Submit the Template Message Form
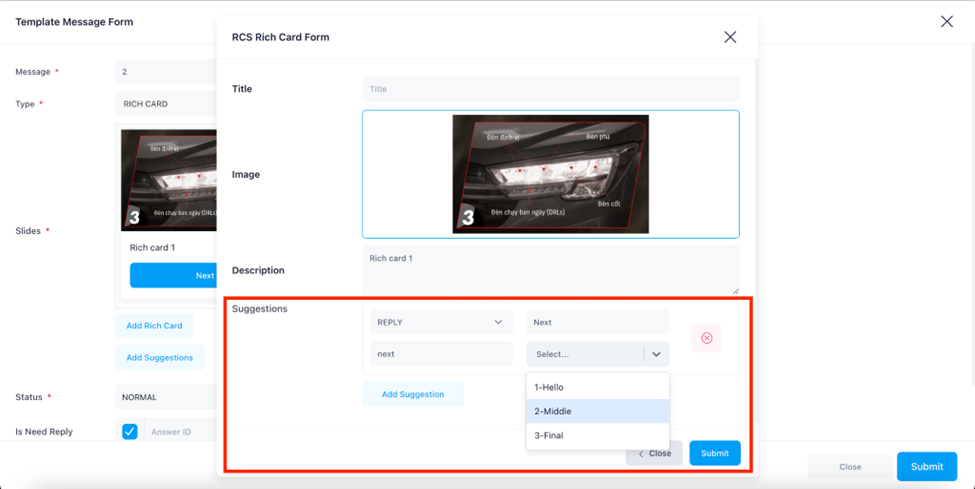 tap(926, 466)
